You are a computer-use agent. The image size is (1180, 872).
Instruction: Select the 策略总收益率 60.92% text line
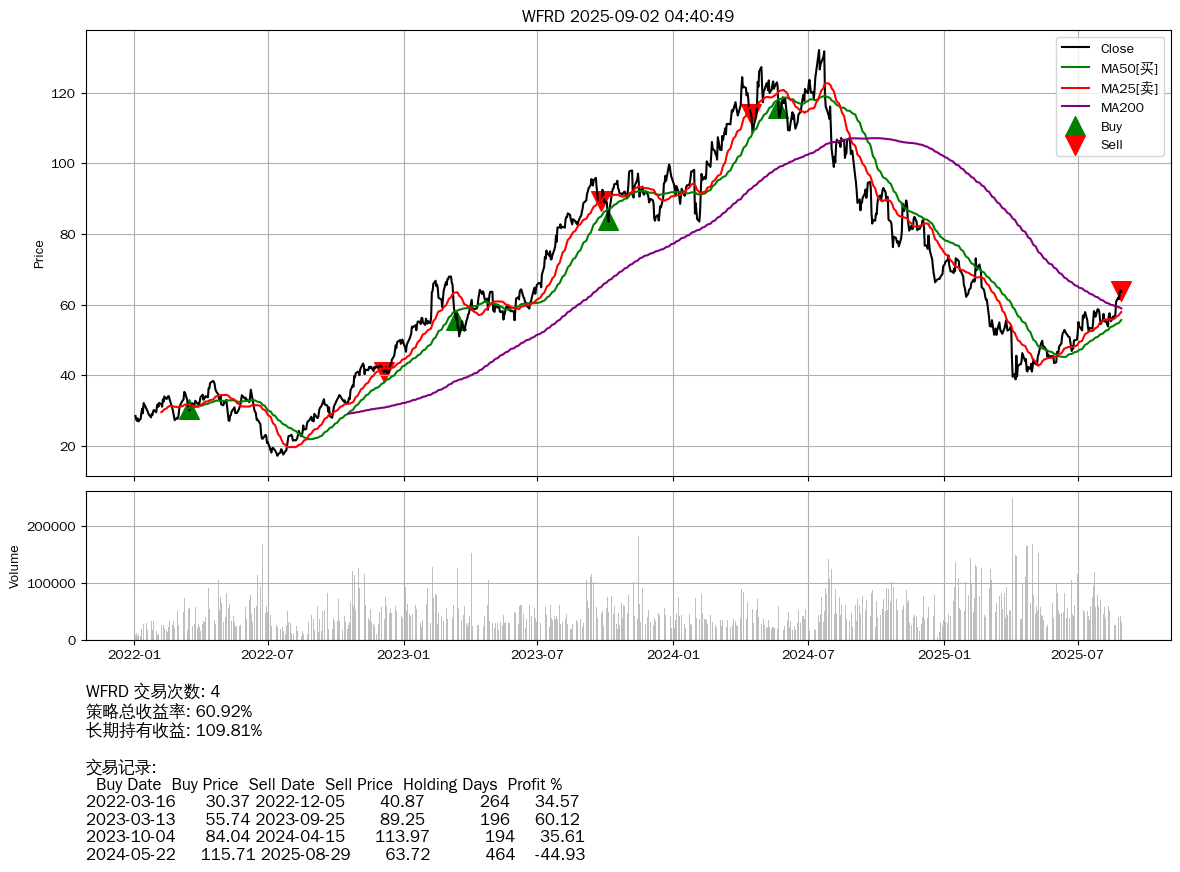pyautogui.click(x=169, y=711)
